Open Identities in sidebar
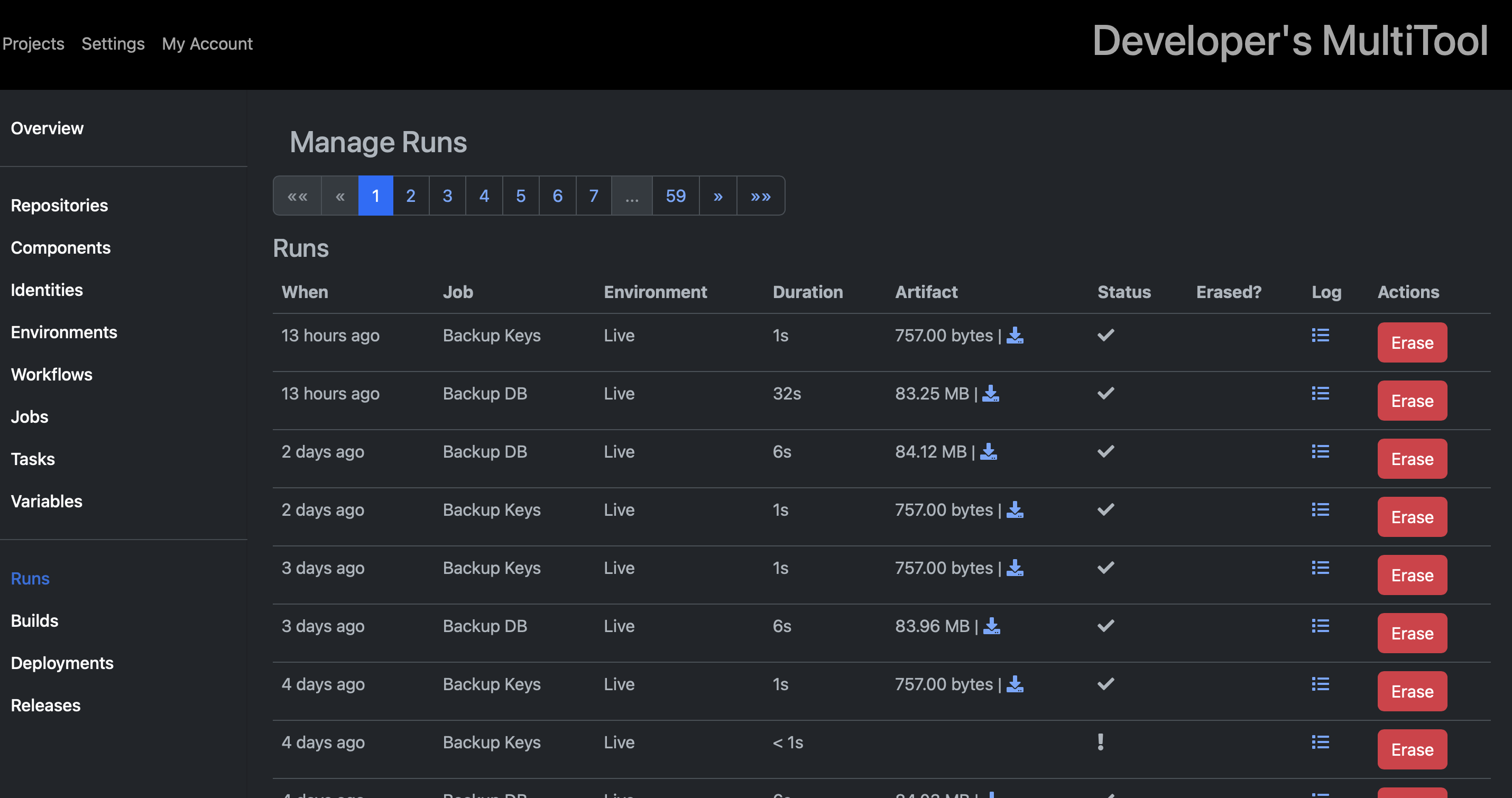 (47, 291)
